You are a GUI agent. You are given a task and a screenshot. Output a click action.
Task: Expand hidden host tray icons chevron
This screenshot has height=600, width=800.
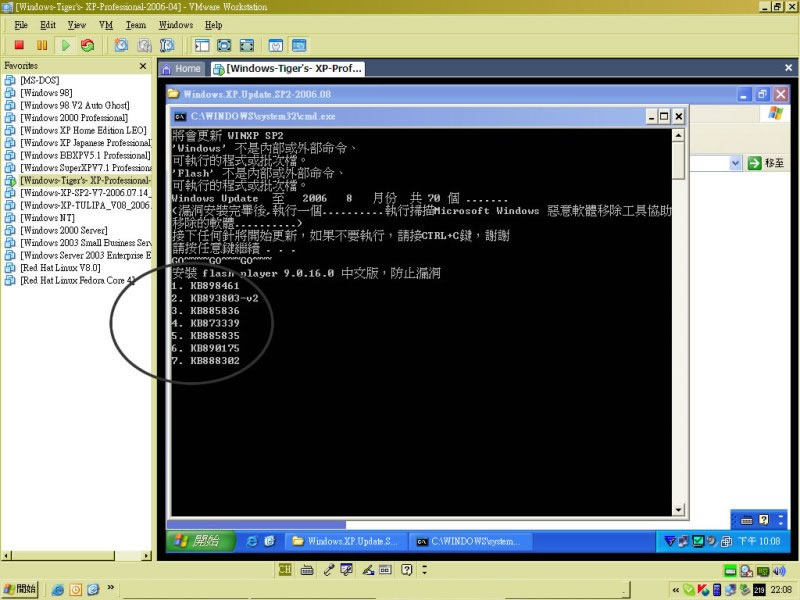pyautogui.click(x=676, y=590)
